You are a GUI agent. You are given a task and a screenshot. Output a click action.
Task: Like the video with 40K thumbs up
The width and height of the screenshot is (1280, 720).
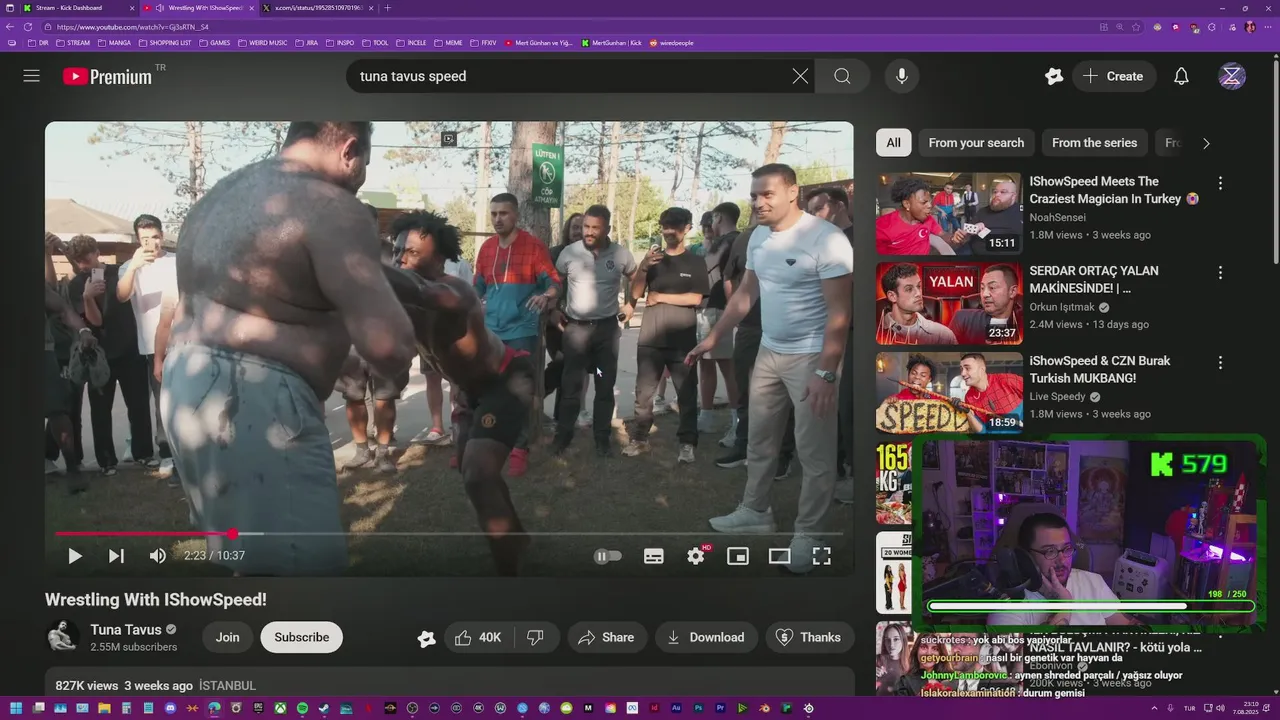click(478, 637)
